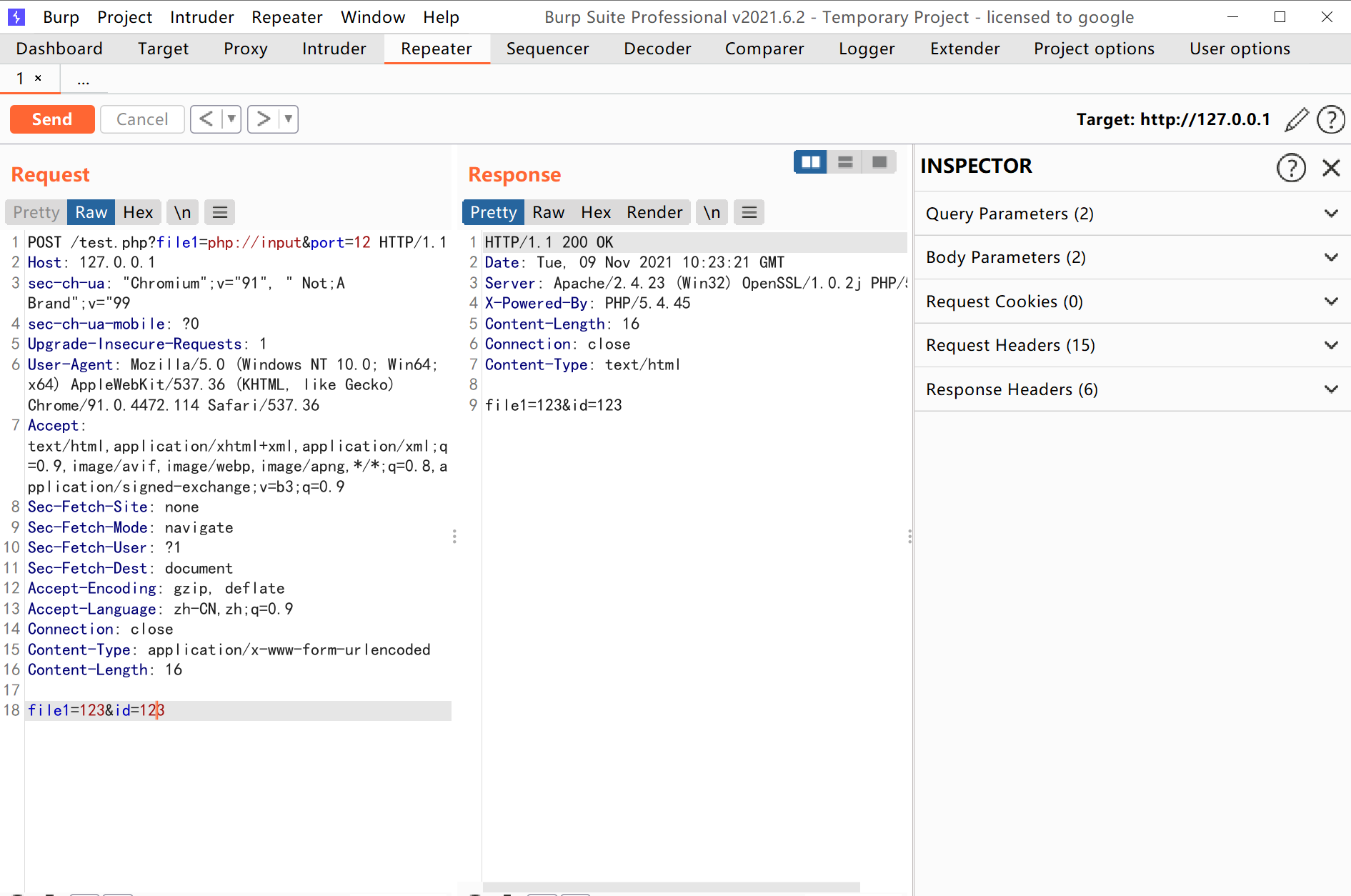Open the history back dropdown arrow
The width and height of the screenshot is (1351, 896).
pos(231,119)
